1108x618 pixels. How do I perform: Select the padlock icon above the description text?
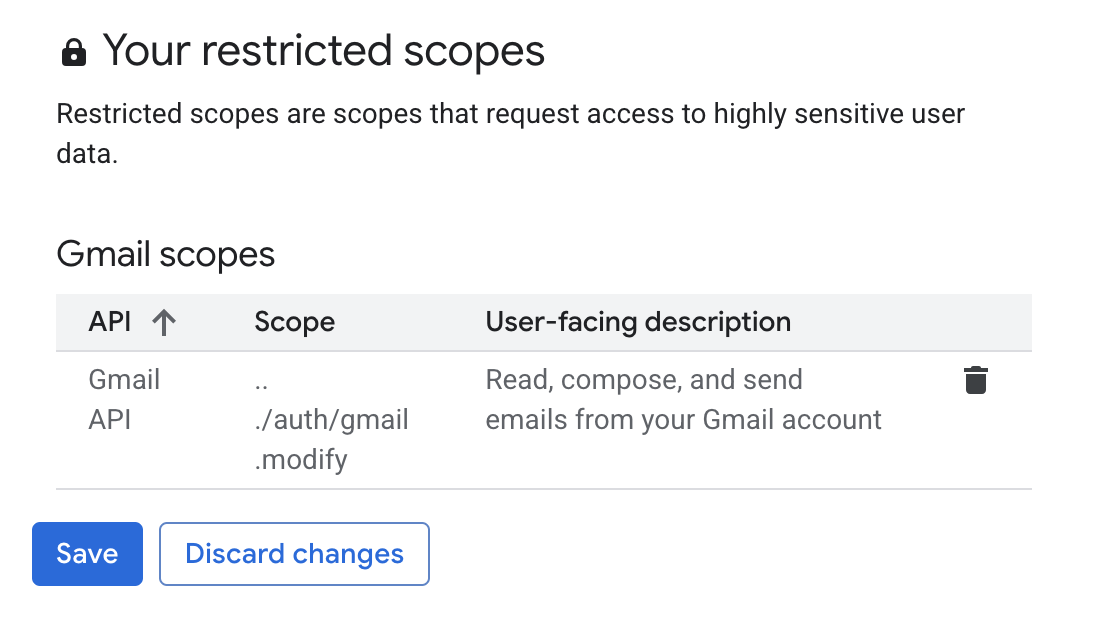click(74, 51)
